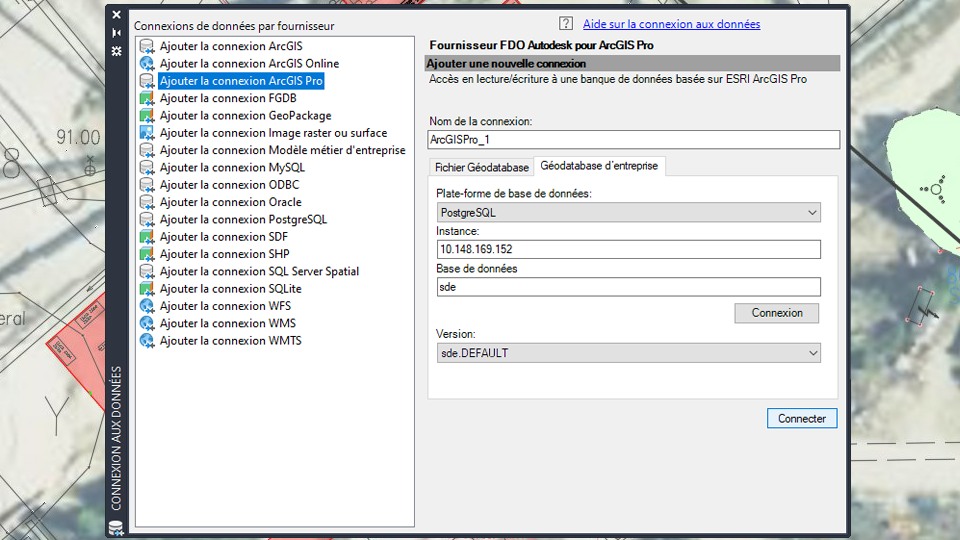Click the SQLite connection icon
Image resolution: width=960 pixels, height=540 pixels.
coord(147,288)
